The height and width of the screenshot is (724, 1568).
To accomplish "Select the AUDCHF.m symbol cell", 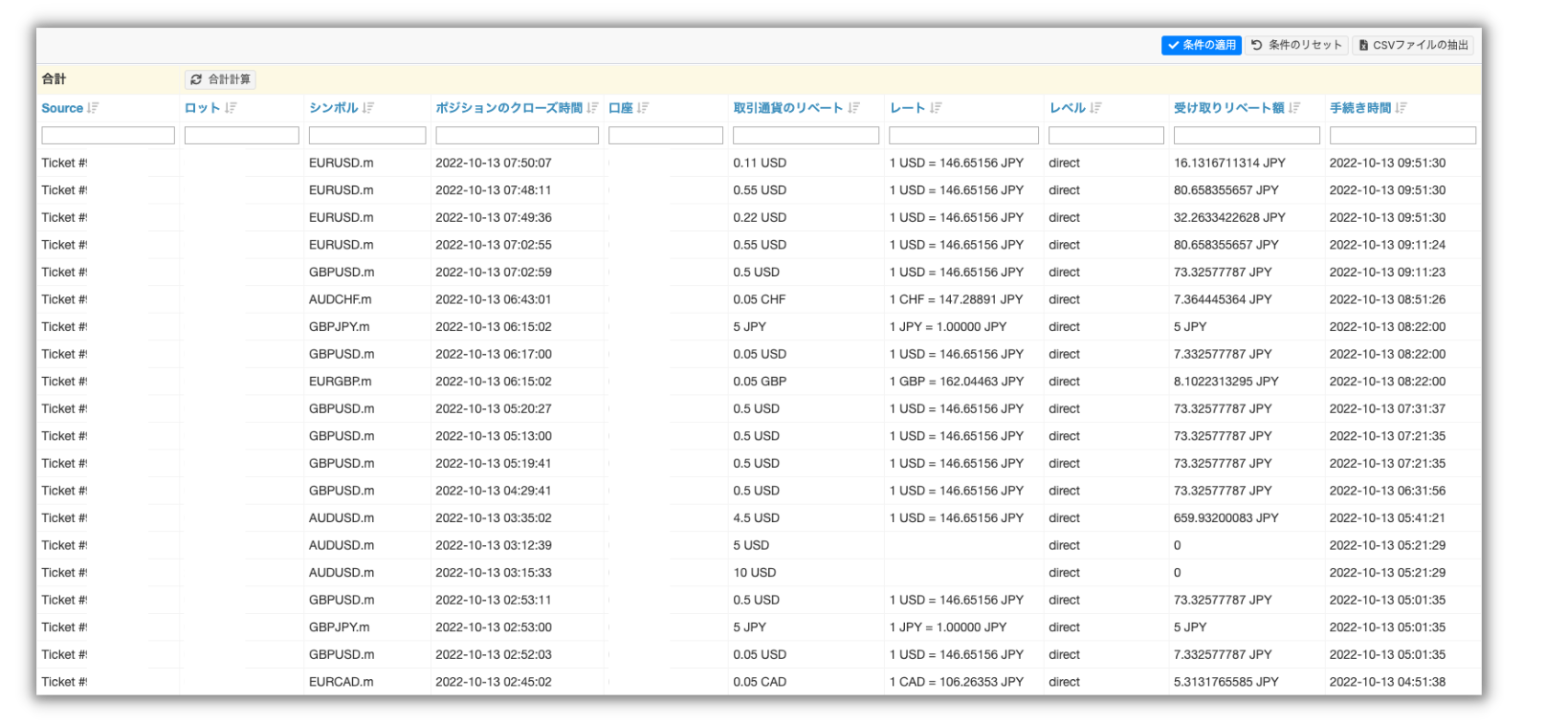I will (x=341, y=300).
